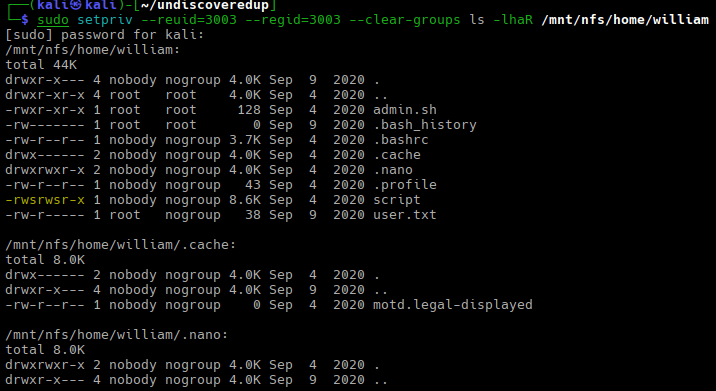Click the '--clear-groups' option
Viewport: 716px width, 391px height.
[x=405, y=20]
